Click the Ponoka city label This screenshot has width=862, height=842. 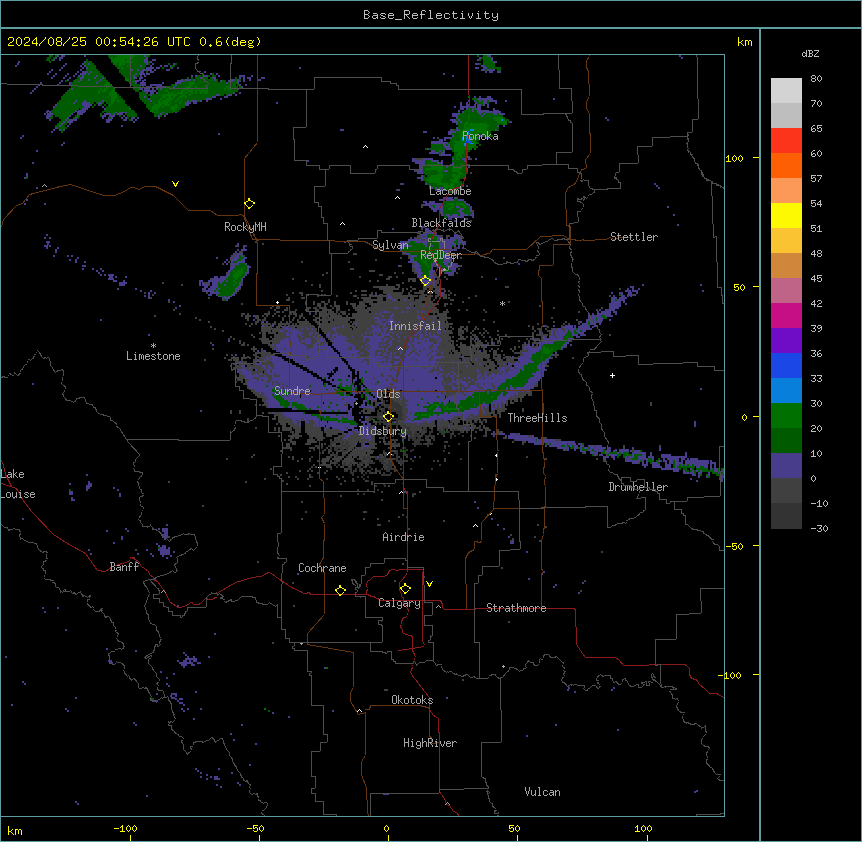pos(480,136)
